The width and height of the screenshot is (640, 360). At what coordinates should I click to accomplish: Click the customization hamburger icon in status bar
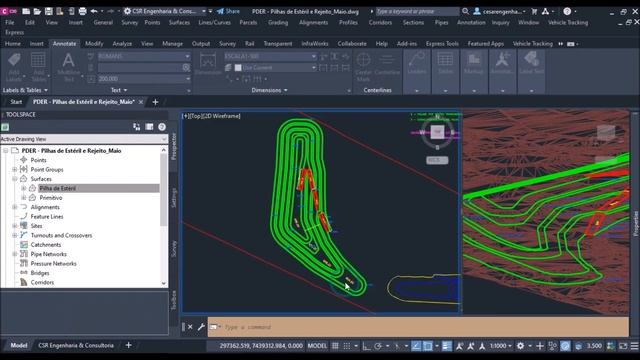(634, 346)
